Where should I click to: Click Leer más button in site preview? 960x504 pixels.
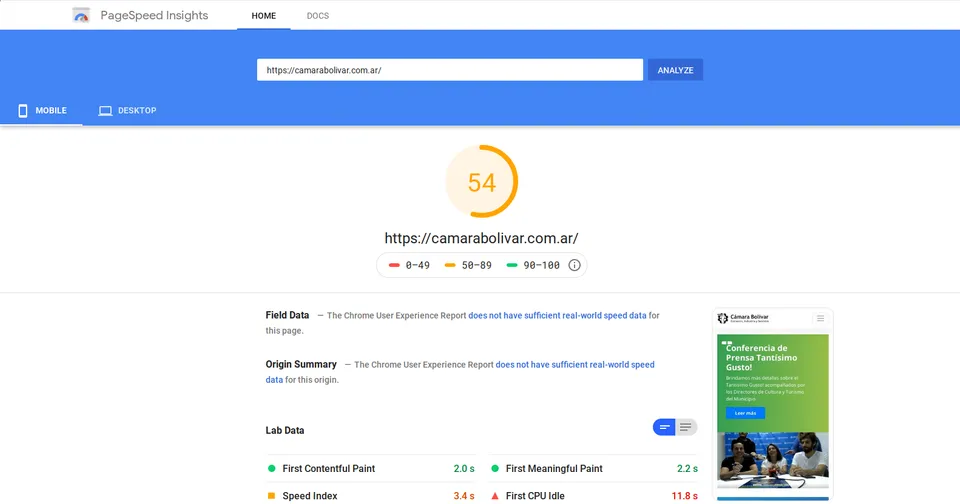(x=745, y=413)
